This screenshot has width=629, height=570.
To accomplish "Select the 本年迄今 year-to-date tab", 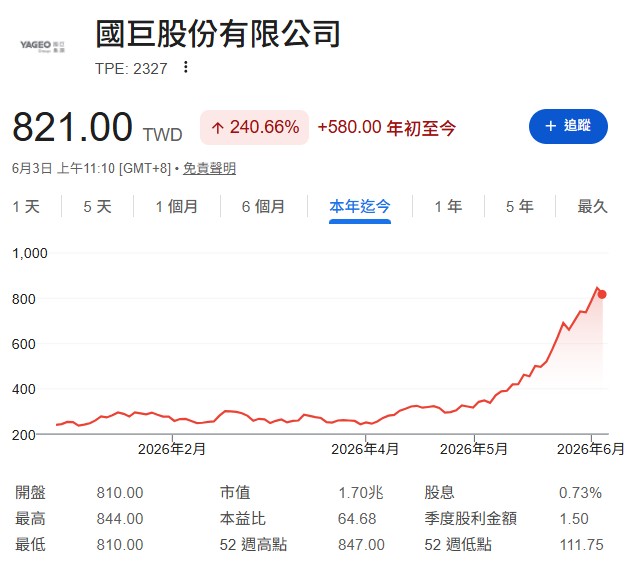I will point(360,207).
